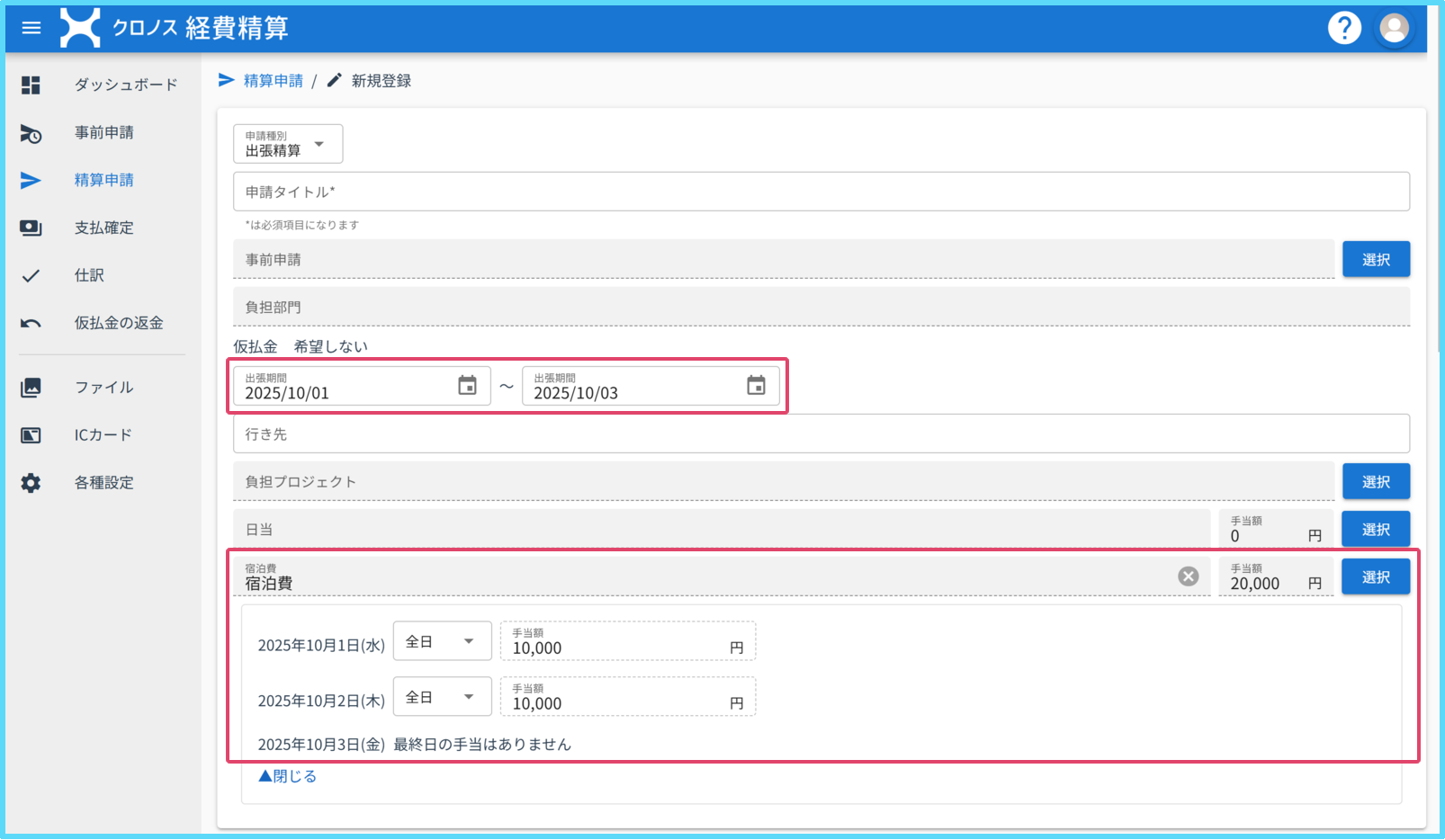Open the user account avatar menu
The image size is (1445, 840).
pos(1394,28)
